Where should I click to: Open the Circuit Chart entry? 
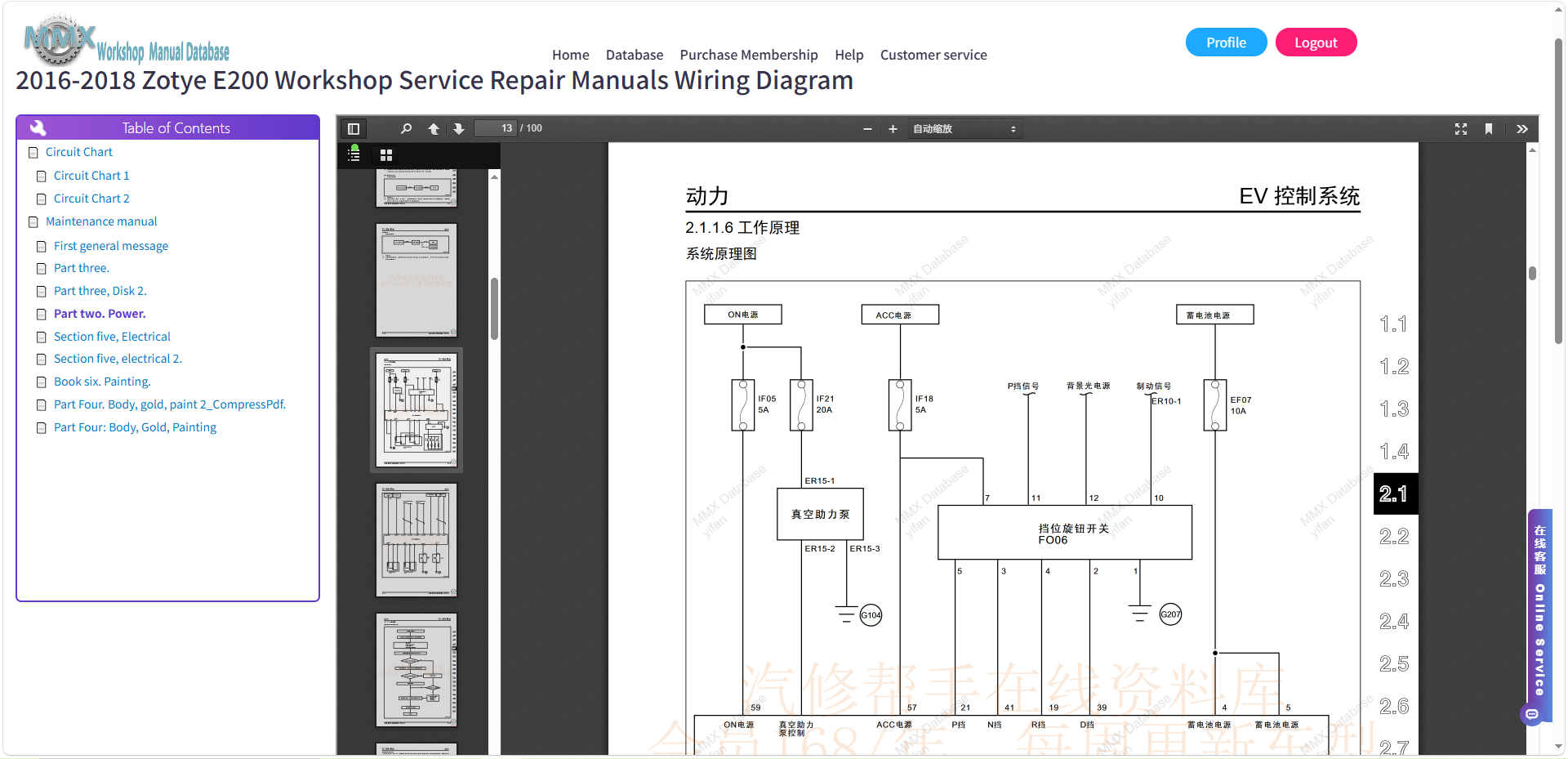(79, 152)
